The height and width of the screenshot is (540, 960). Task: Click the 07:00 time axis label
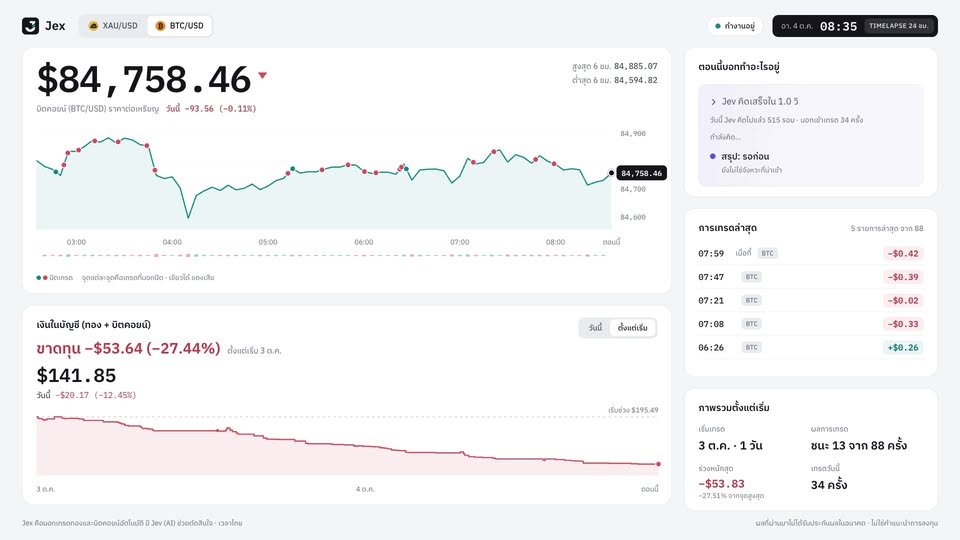pyautogui.click(x=459, y=242)
